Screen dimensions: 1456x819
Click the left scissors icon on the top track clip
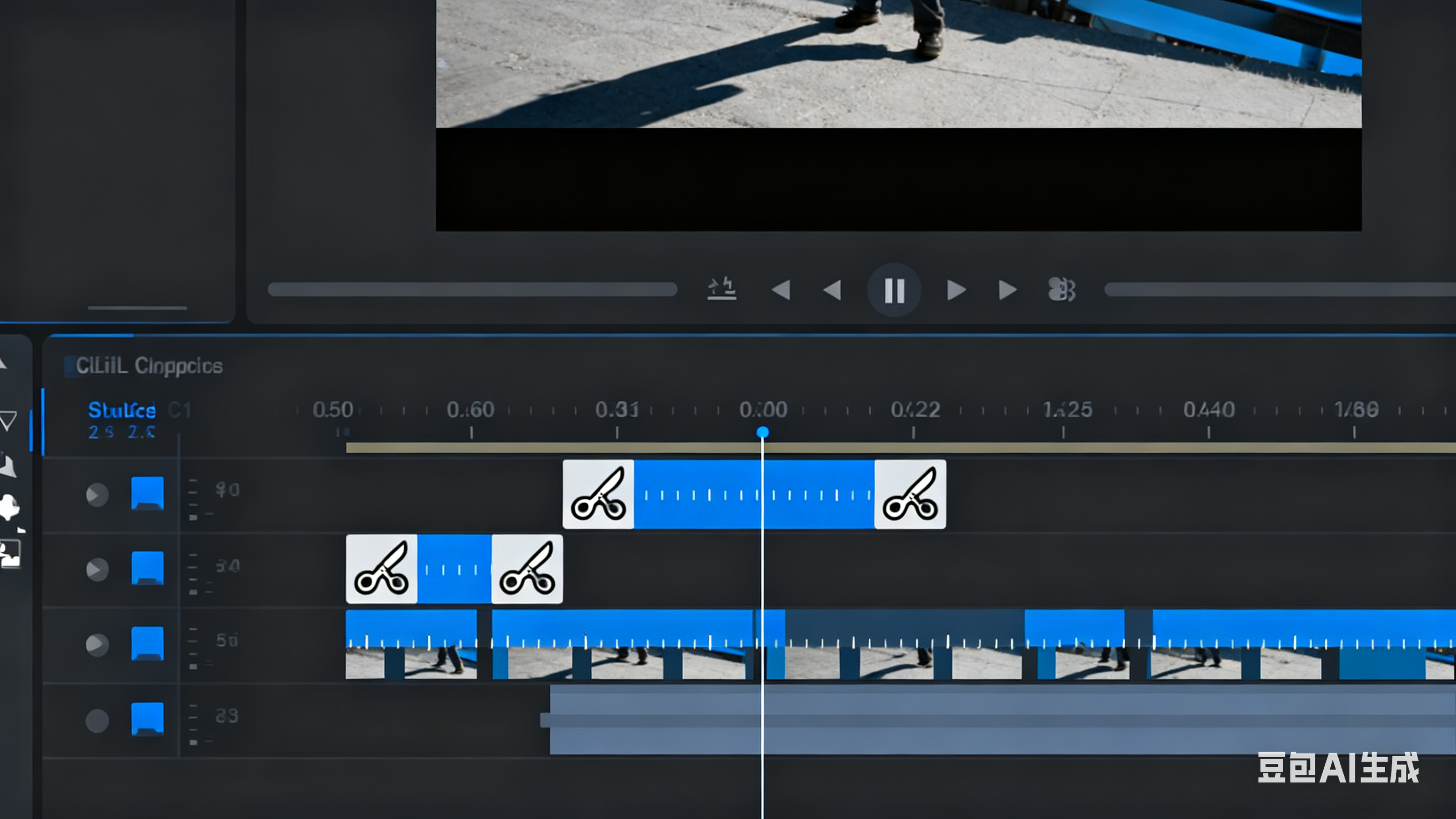(x=598, y=495)
